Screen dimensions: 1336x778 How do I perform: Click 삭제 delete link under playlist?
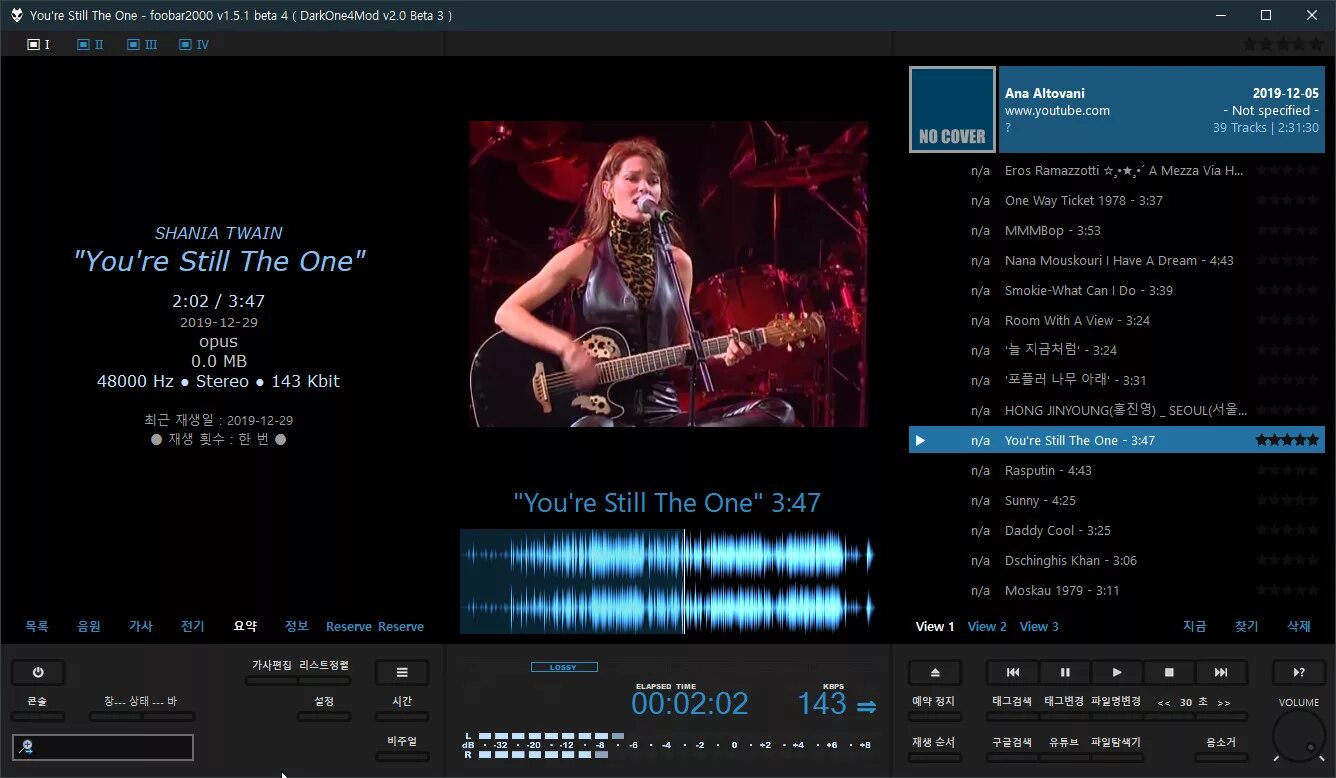point(1299,626)
